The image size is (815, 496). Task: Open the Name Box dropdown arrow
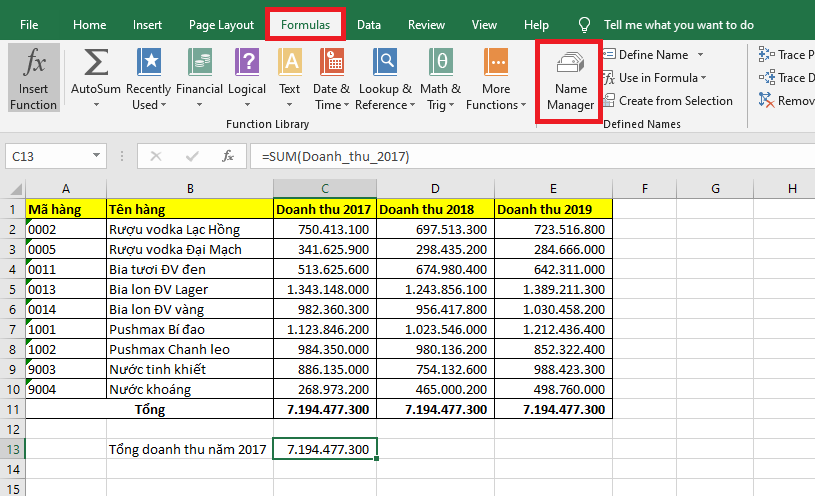[97, 156]
